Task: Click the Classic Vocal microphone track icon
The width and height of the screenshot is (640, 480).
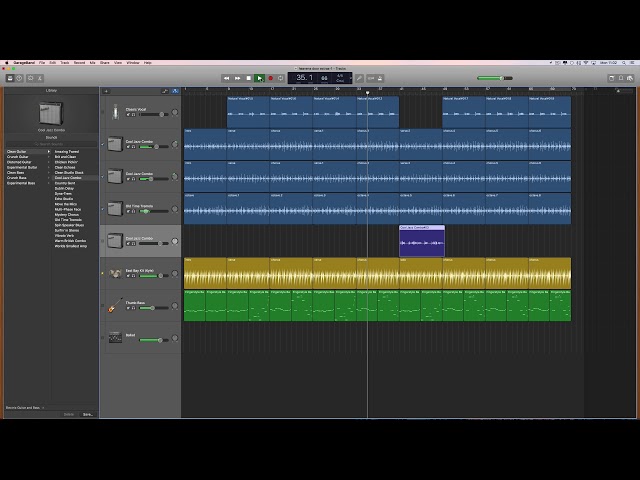Action: pos(116,112)
